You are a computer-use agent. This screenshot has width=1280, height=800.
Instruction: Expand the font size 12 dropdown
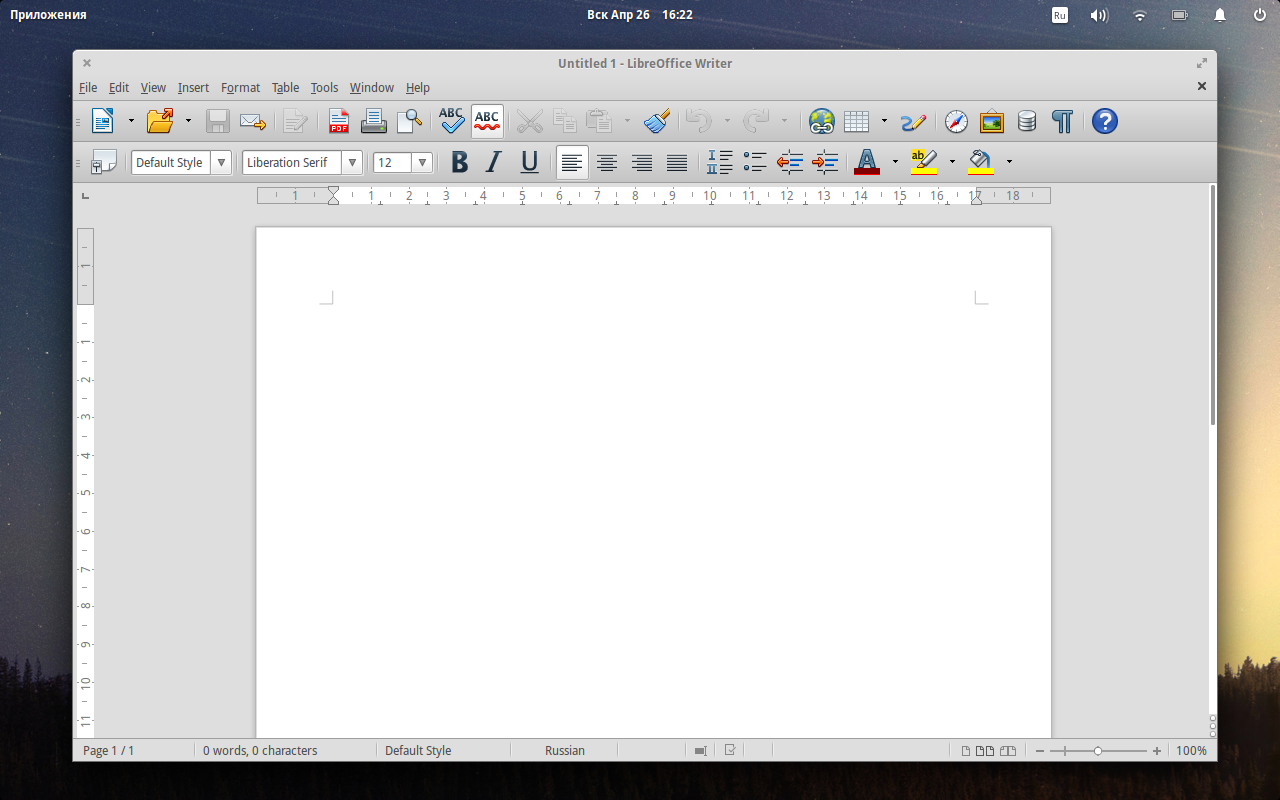click(422, 162)
